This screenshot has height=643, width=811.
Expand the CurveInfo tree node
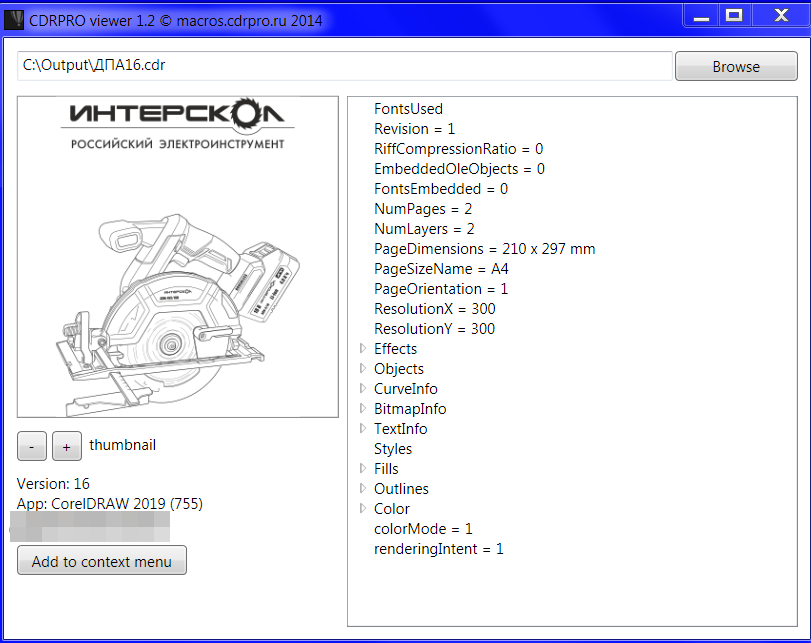pos(363,388)
